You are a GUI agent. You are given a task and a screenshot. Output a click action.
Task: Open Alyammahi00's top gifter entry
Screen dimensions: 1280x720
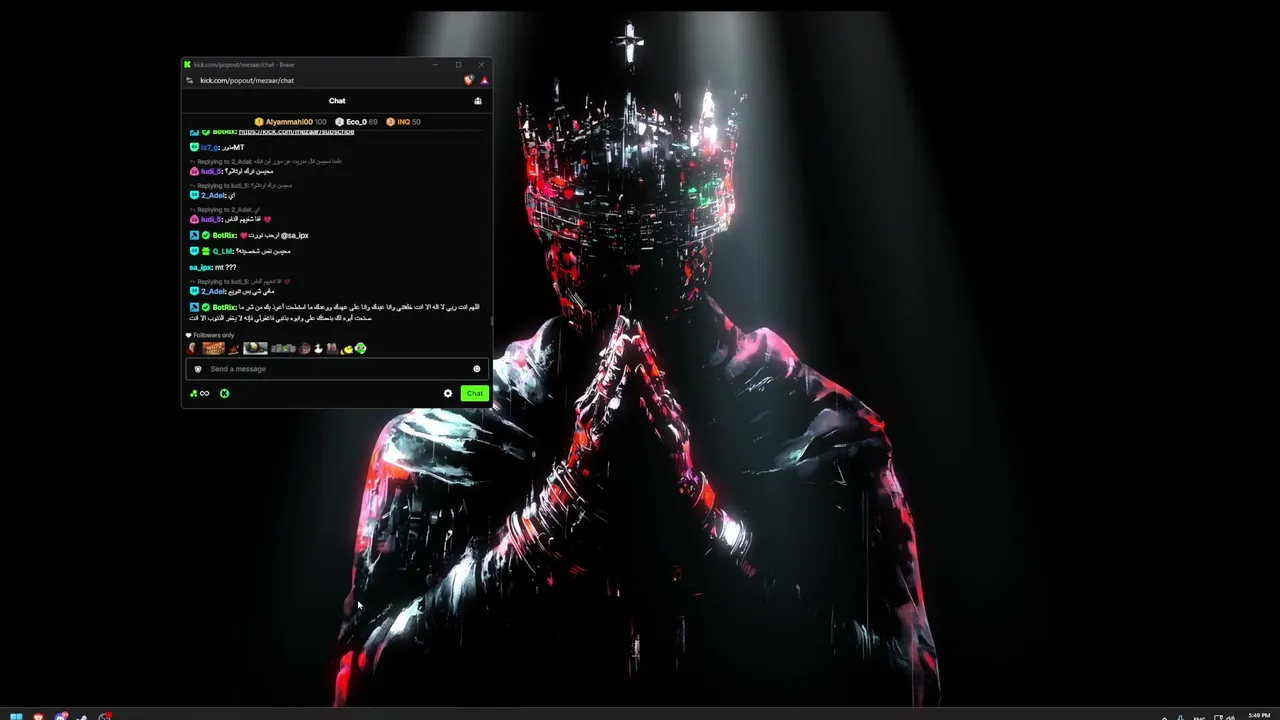point(290,122)
